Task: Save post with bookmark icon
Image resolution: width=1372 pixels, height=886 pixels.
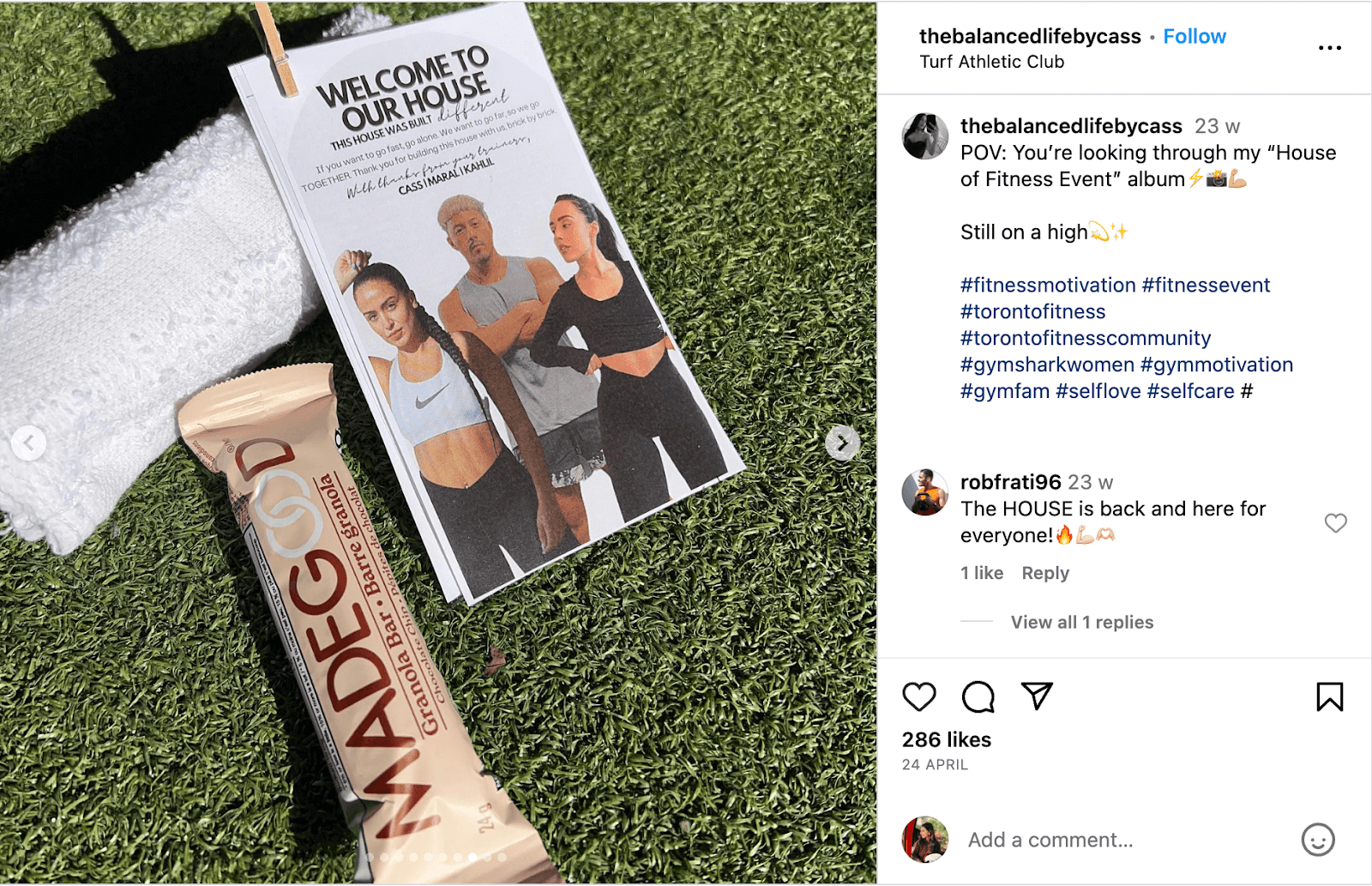Action: pyautogui.click(x=1330, y=696)
